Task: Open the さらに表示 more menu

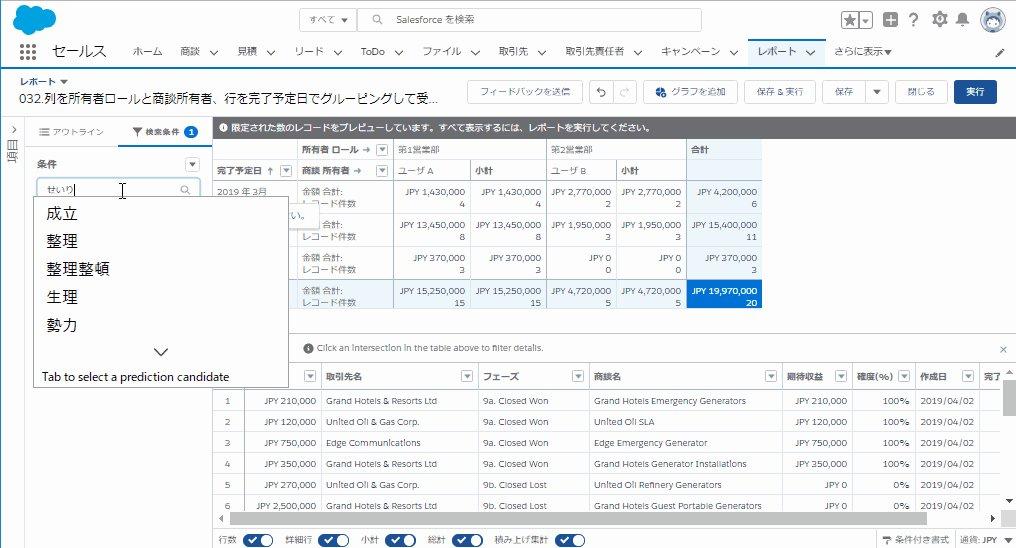Action: [862, 52]
